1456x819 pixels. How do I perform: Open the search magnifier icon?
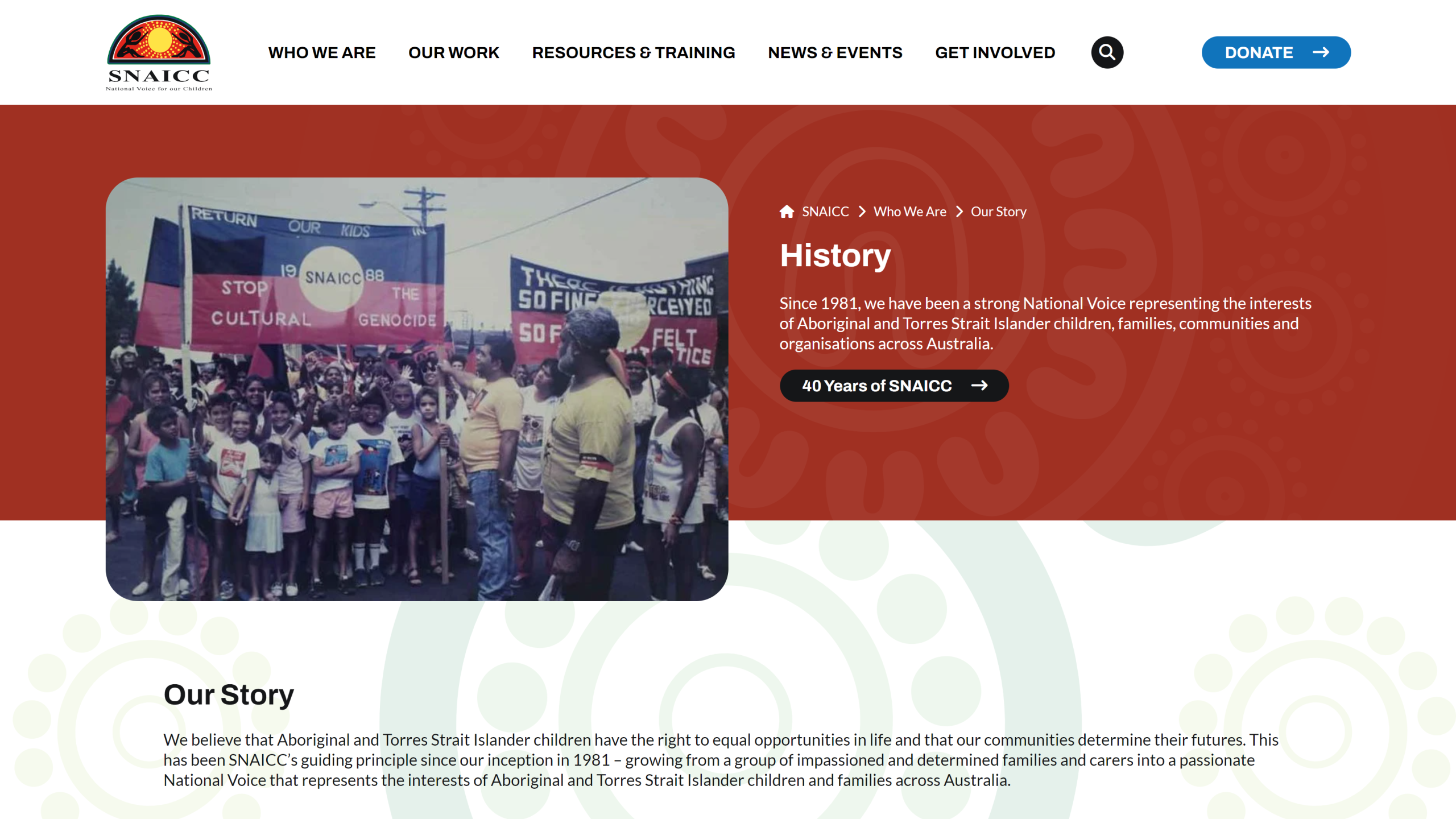click(x=1107, y=52)
